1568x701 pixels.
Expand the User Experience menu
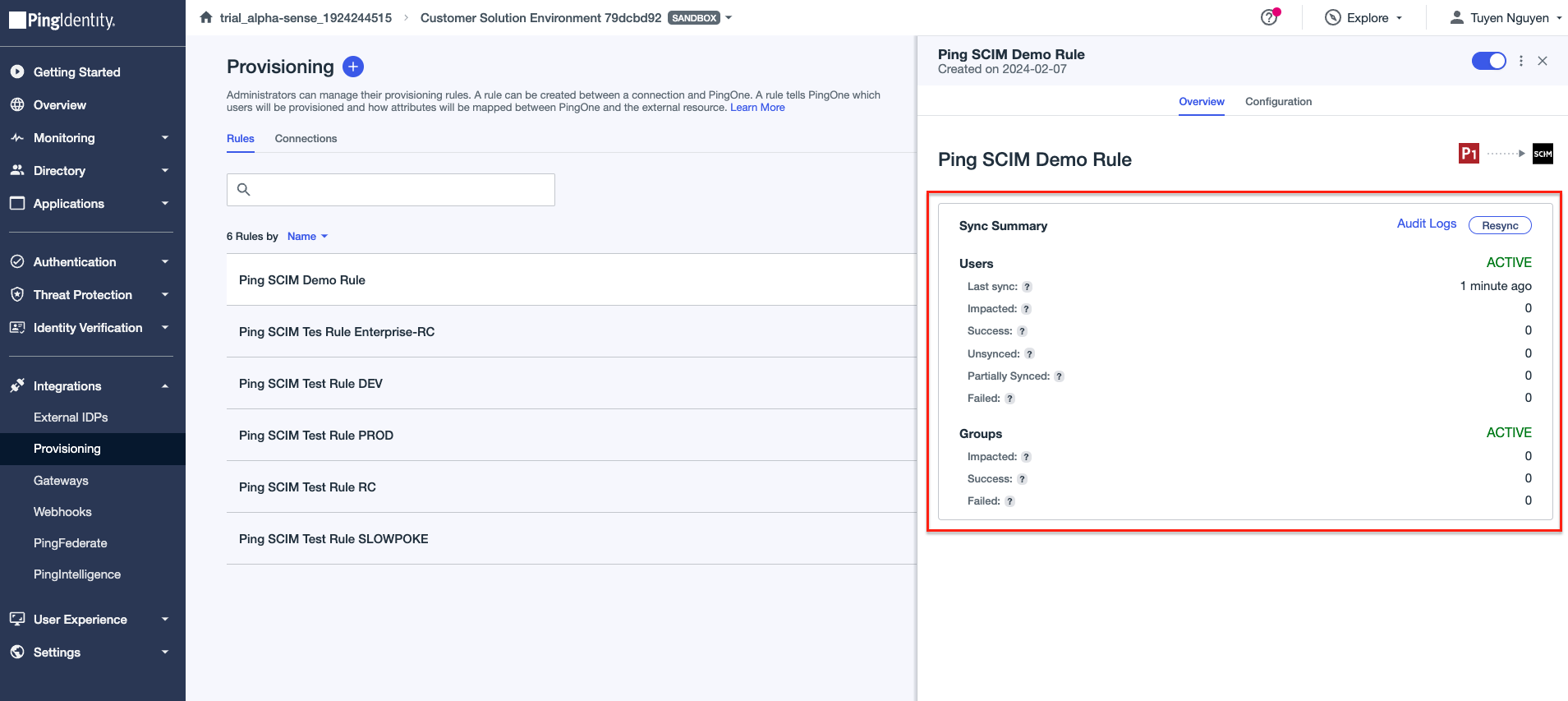[165, 620]
